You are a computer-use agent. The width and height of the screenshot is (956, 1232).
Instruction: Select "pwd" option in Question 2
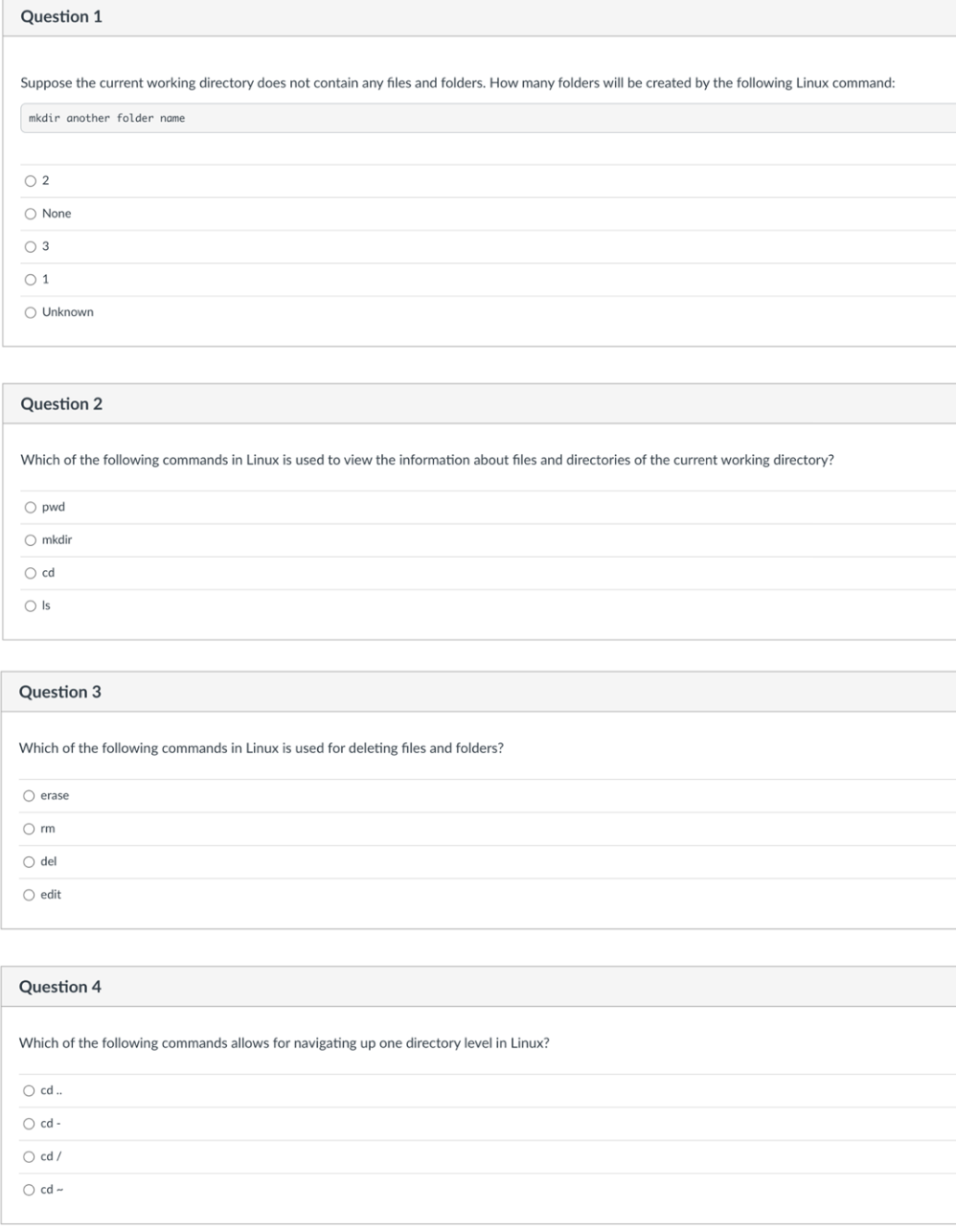30,506
